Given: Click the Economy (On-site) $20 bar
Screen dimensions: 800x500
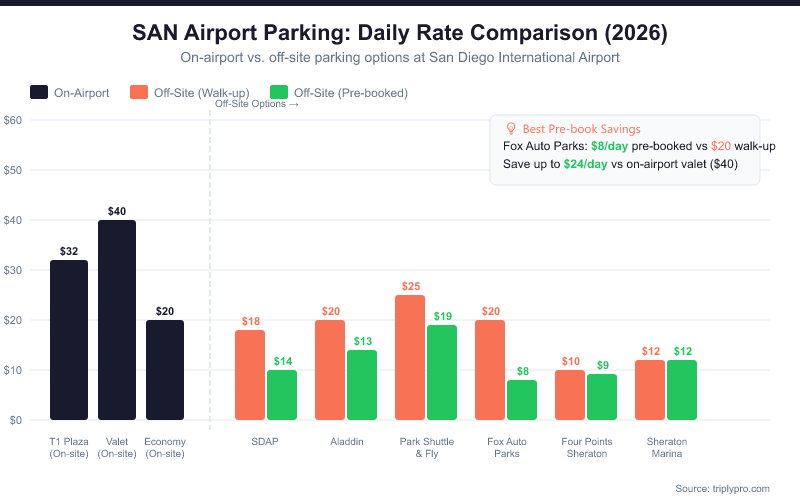Looking at the screenshot, I should pyautogui.click(x=165, y=370).
